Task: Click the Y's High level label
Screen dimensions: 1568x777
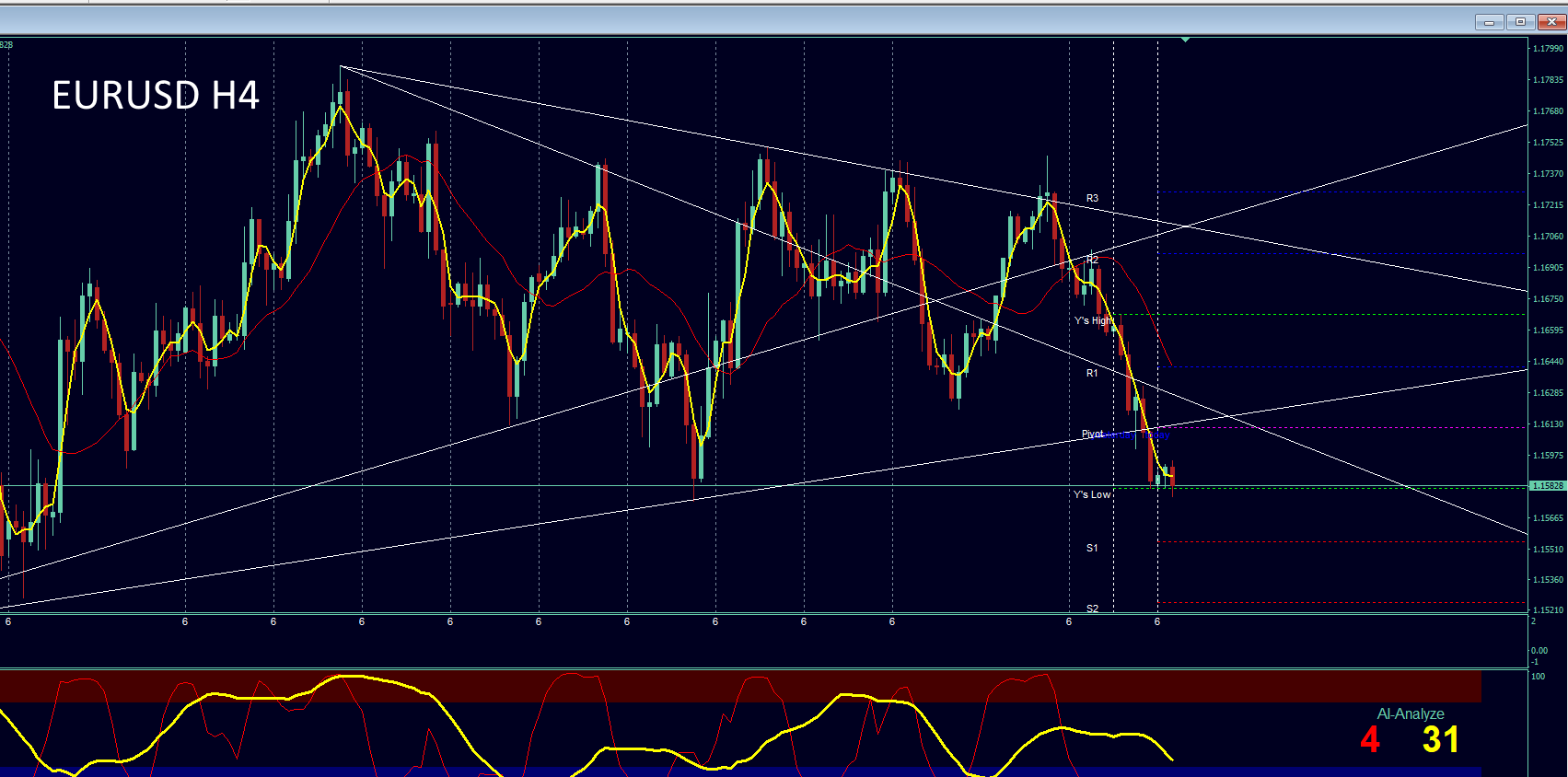Action: coord(1094,320)
